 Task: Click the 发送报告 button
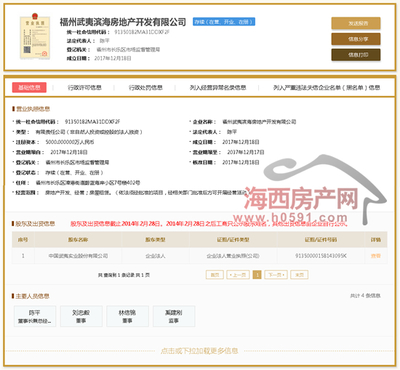tap(356, 23)
